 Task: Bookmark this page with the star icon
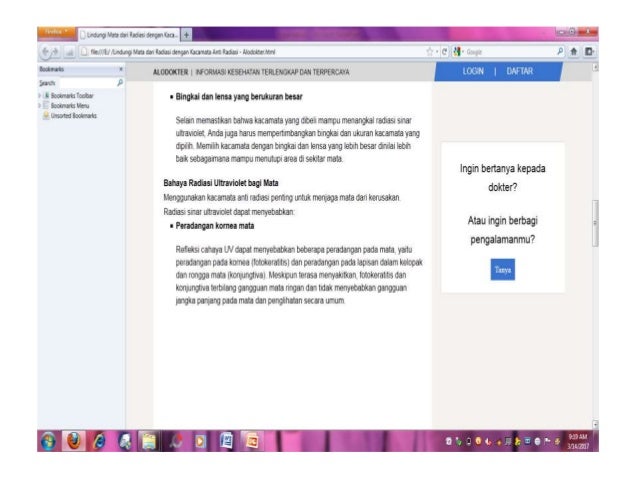pyautogui.click(x=430, y=52)
